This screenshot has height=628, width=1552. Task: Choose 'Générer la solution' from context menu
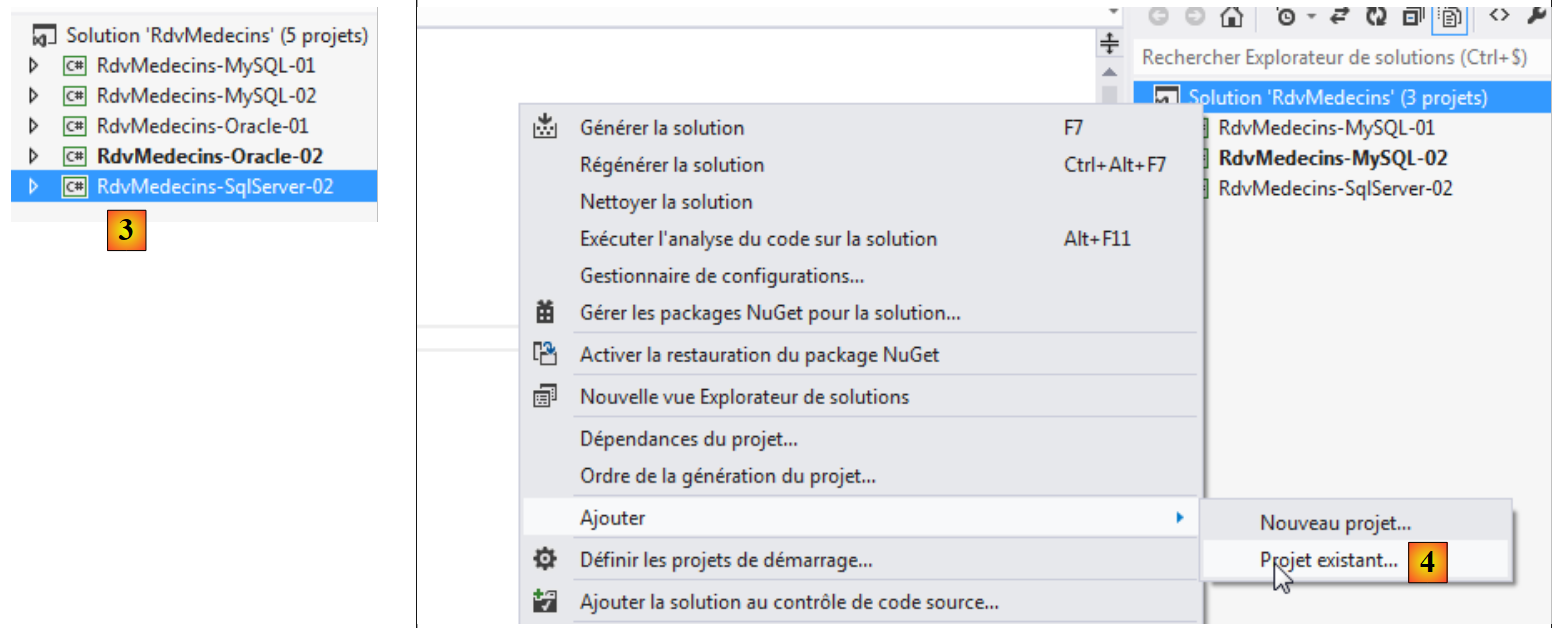[662, 128]
